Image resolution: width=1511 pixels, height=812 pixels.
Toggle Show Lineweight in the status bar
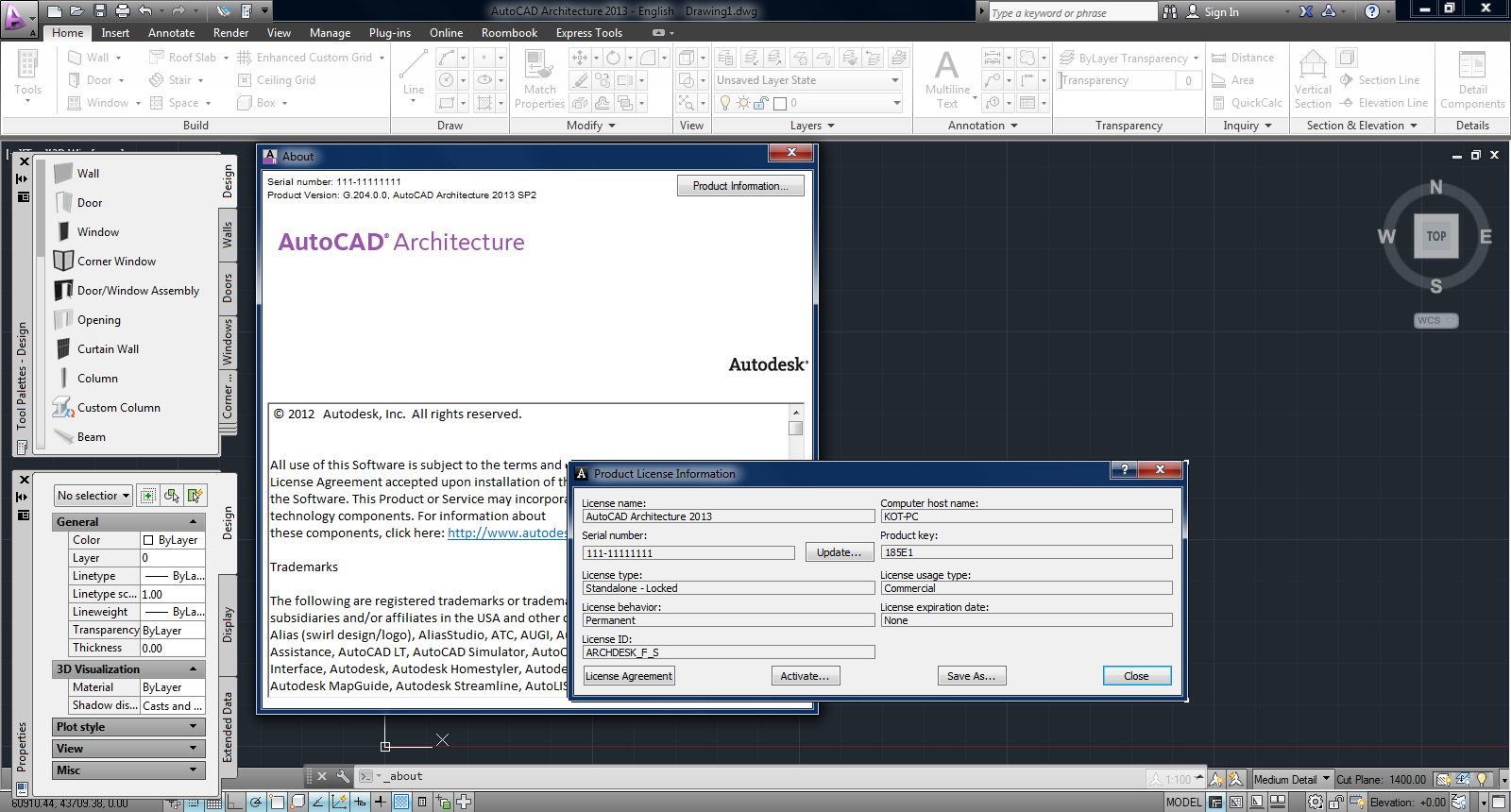(380, 803)
